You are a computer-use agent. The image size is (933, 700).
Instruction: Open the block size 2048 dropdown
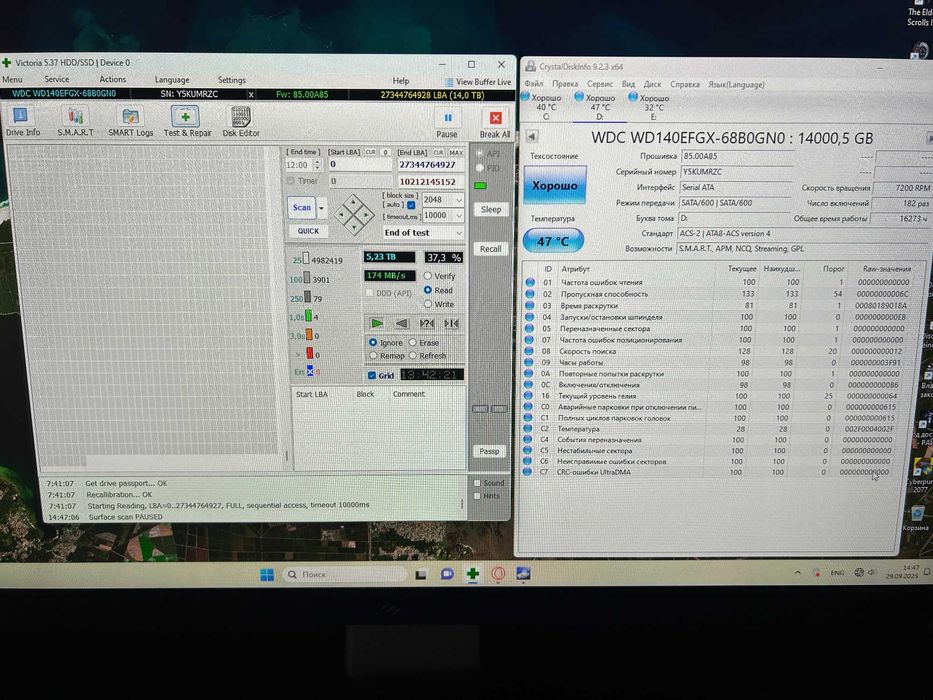[x=459, y=200]
